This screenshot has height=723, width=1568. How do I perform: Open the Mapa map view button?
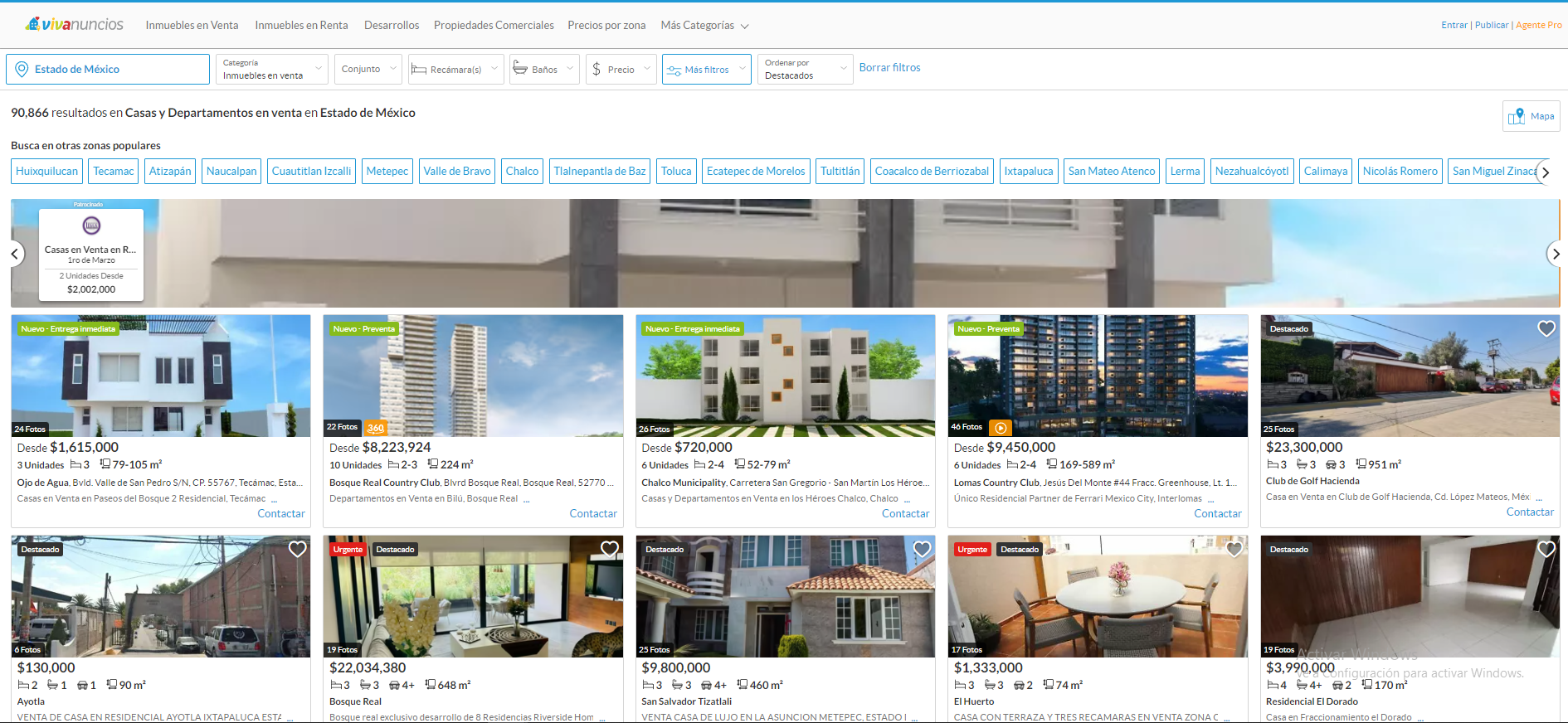[x=1531, y=116]
